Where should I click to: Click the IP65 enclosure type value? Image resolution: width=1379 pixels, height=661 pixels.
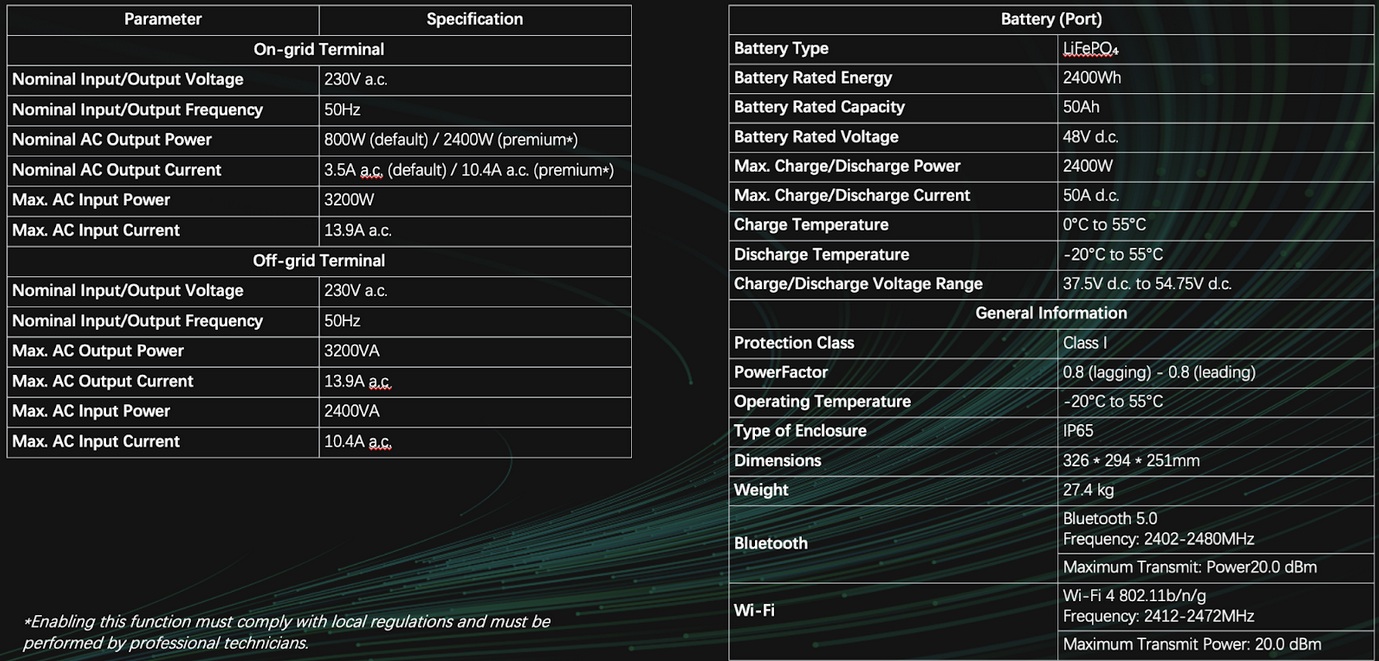tap(1078, 431)
